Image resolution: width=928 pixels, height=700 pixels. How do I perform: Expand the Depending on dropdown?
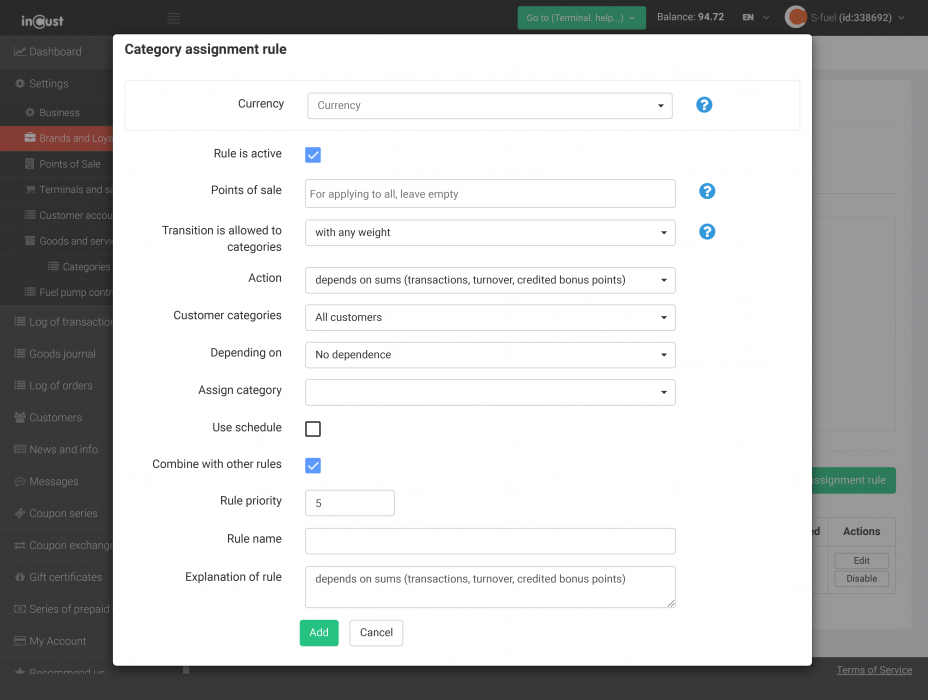(490, 355)
